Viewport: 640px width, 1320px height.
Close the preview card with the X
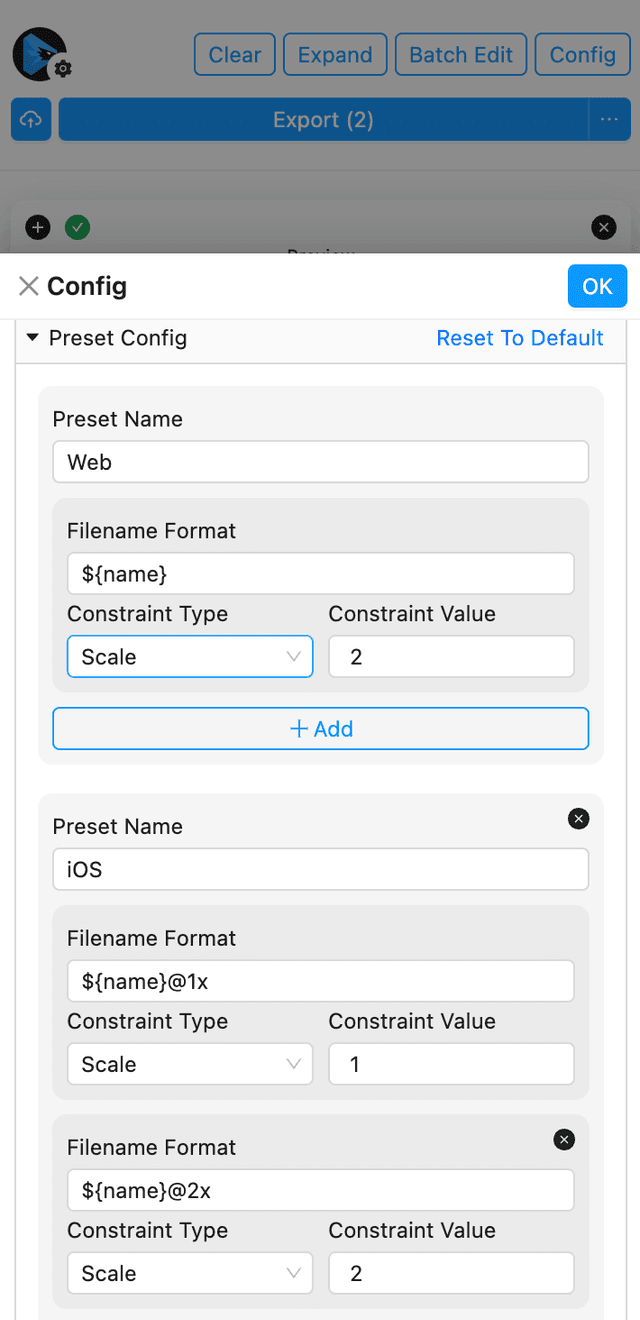603,227
